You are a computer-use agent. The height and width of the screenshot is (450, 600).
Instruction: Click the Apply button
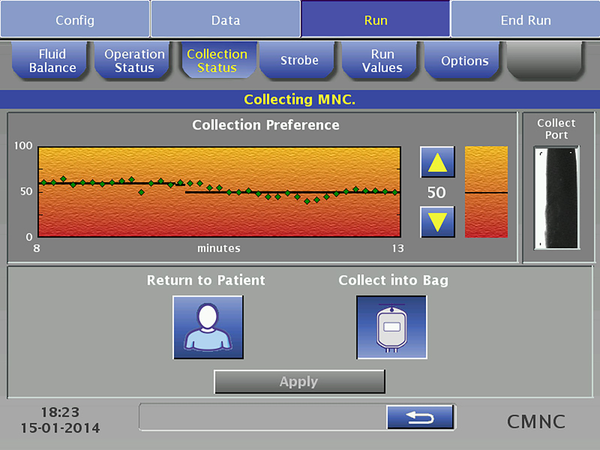pos(299,382)
